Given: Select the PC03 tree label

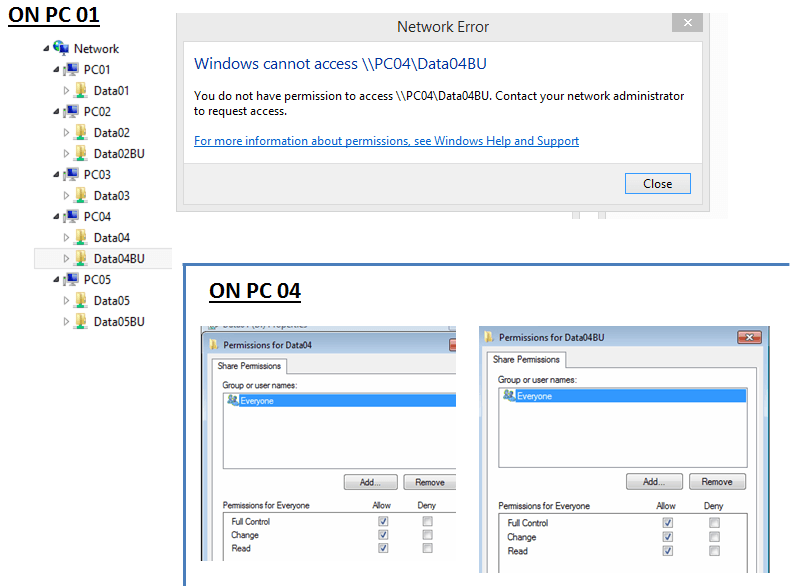Looking at the screenshot, I should pos(97,174).
